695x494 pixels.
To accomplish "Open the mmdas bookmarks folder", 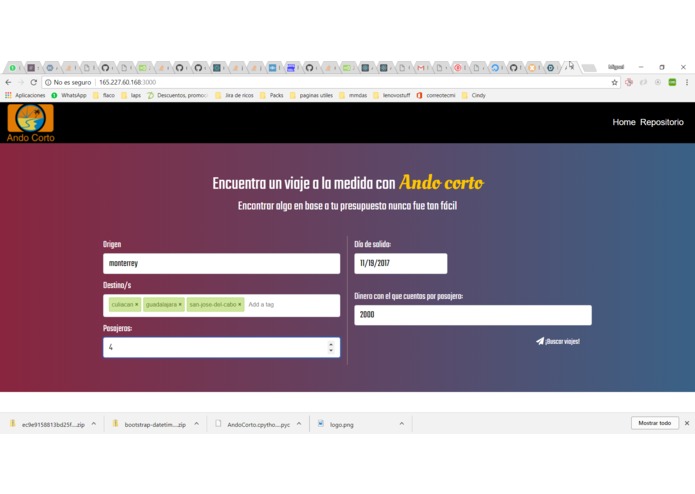I will [353, 95].
